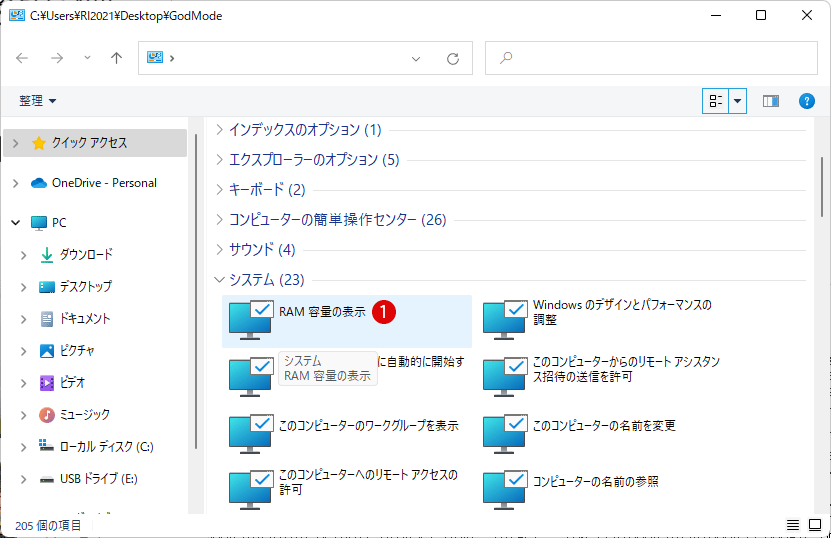Select クイック アクセス in navigation pane
This screenshot has height=538, width=831.
[95, 143]
